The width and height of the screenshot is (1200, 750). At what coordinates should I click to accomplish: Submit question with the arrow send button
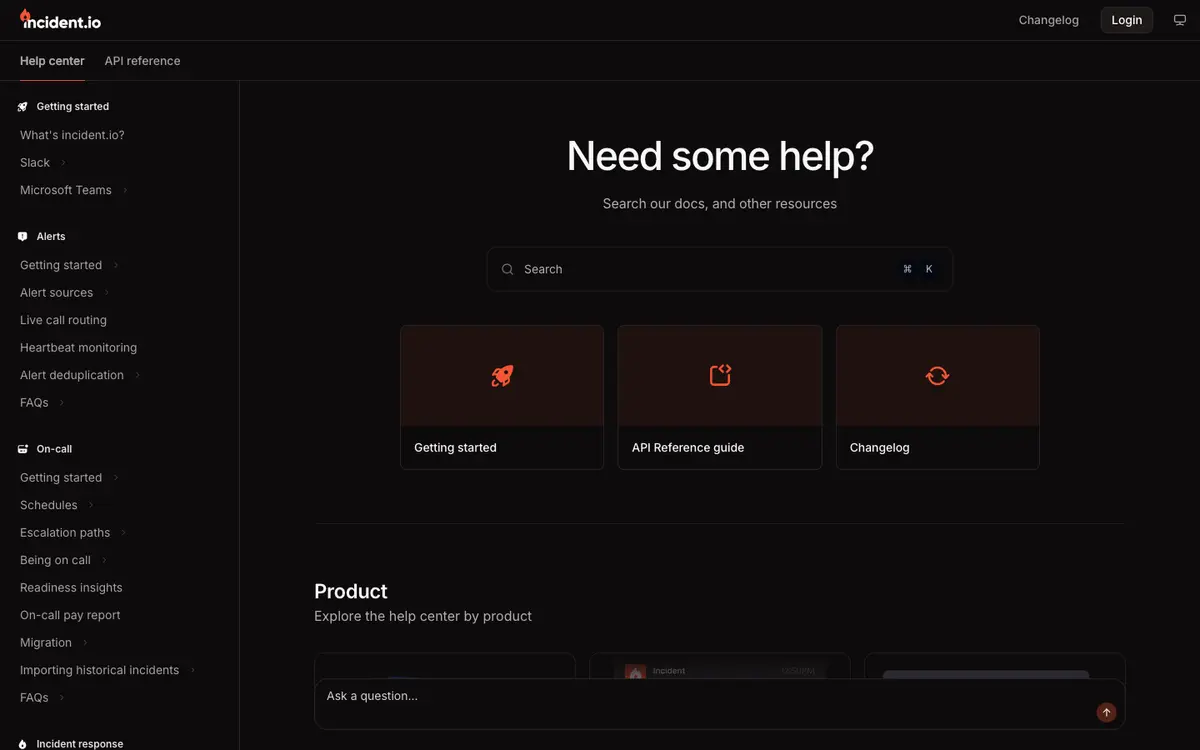[1106, 712]
